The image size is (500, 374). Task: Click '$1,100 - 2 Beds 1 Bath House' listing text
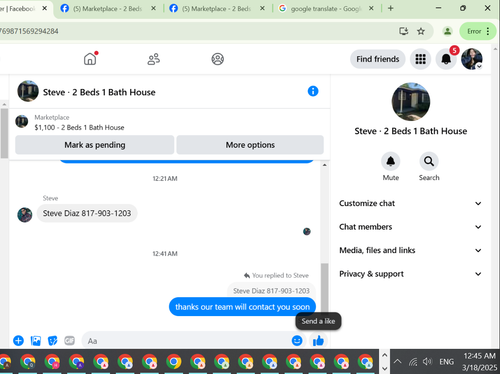click(x=79, y=128)
